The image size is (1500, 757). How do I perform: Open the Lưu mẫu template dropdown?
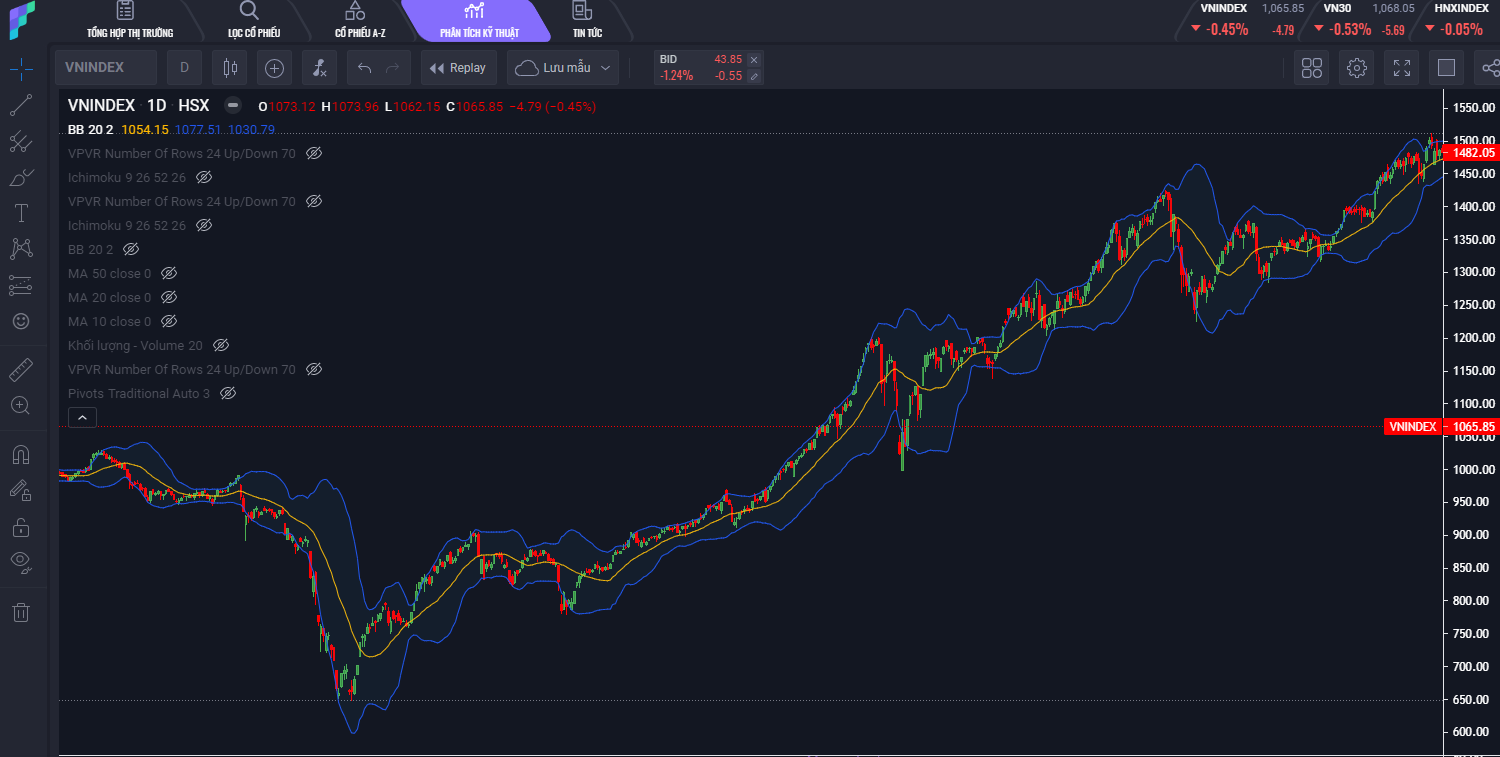[563, 68]
